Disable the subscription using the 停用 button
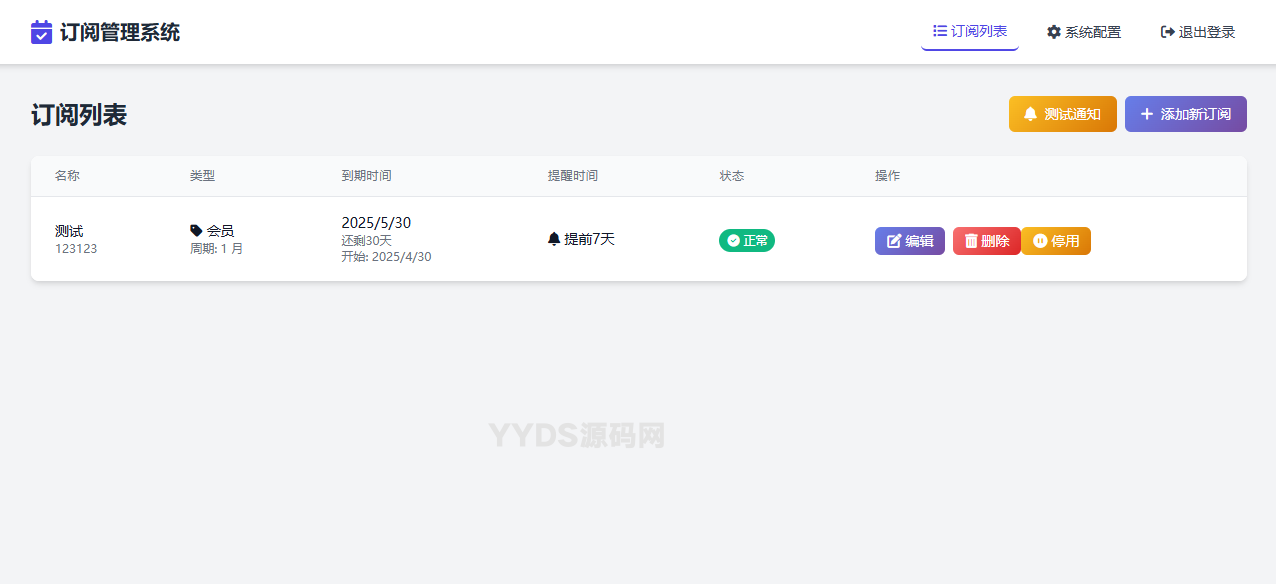1276x584 pixels. (x=1056, y=240)
